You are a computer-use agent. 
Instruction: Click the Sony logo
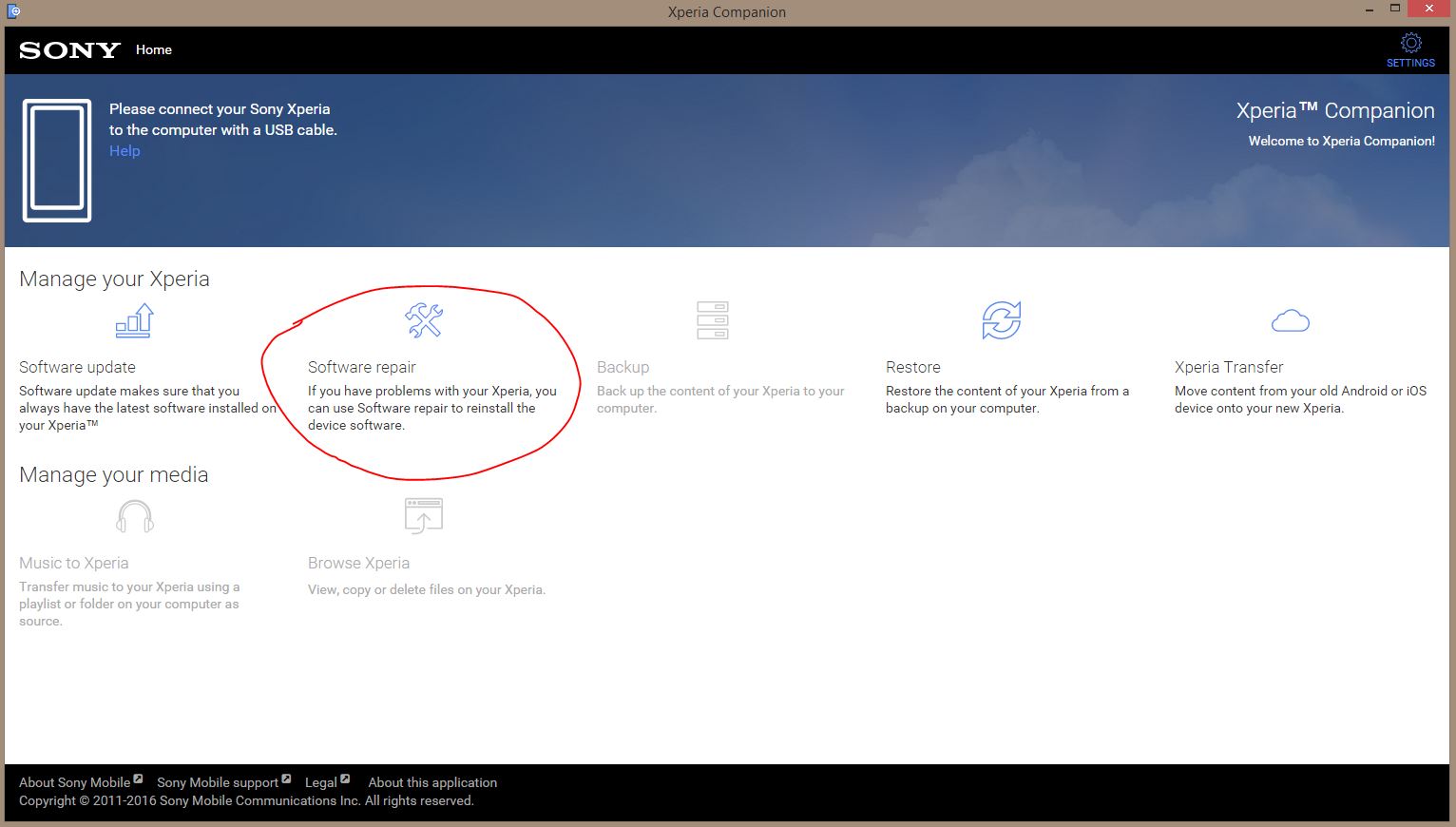pos(69,50)
